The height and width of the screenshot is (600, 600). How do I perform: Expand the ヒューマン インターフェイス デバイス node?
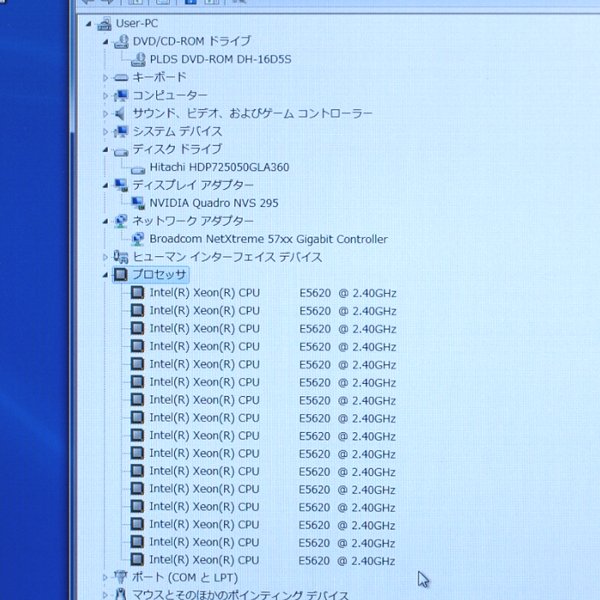coord(106,257)
